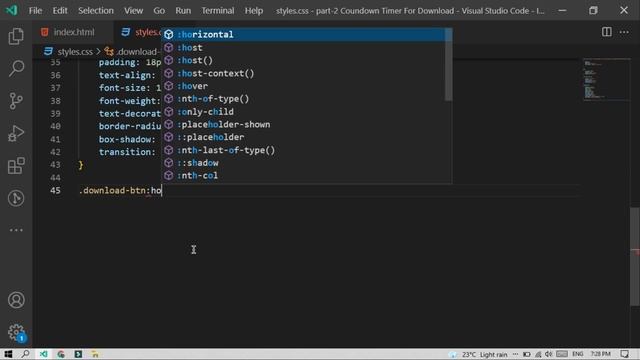
Task: Open the File menu
Action: (x=36, y=11)
